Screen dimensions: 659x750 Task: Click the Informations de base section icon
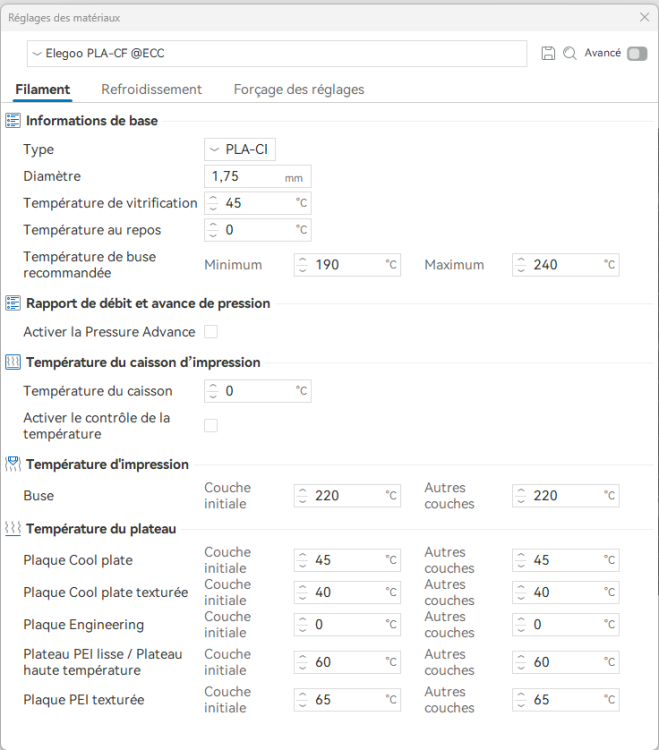pos(13,121)
